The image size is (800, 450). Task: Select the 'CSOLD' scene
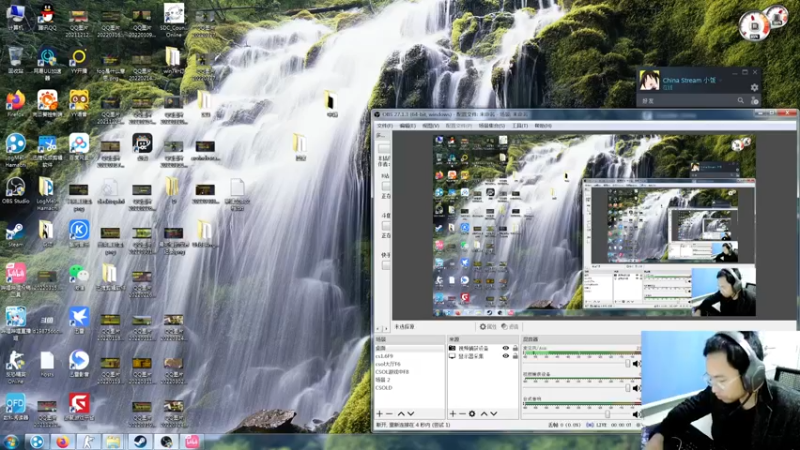409,388
